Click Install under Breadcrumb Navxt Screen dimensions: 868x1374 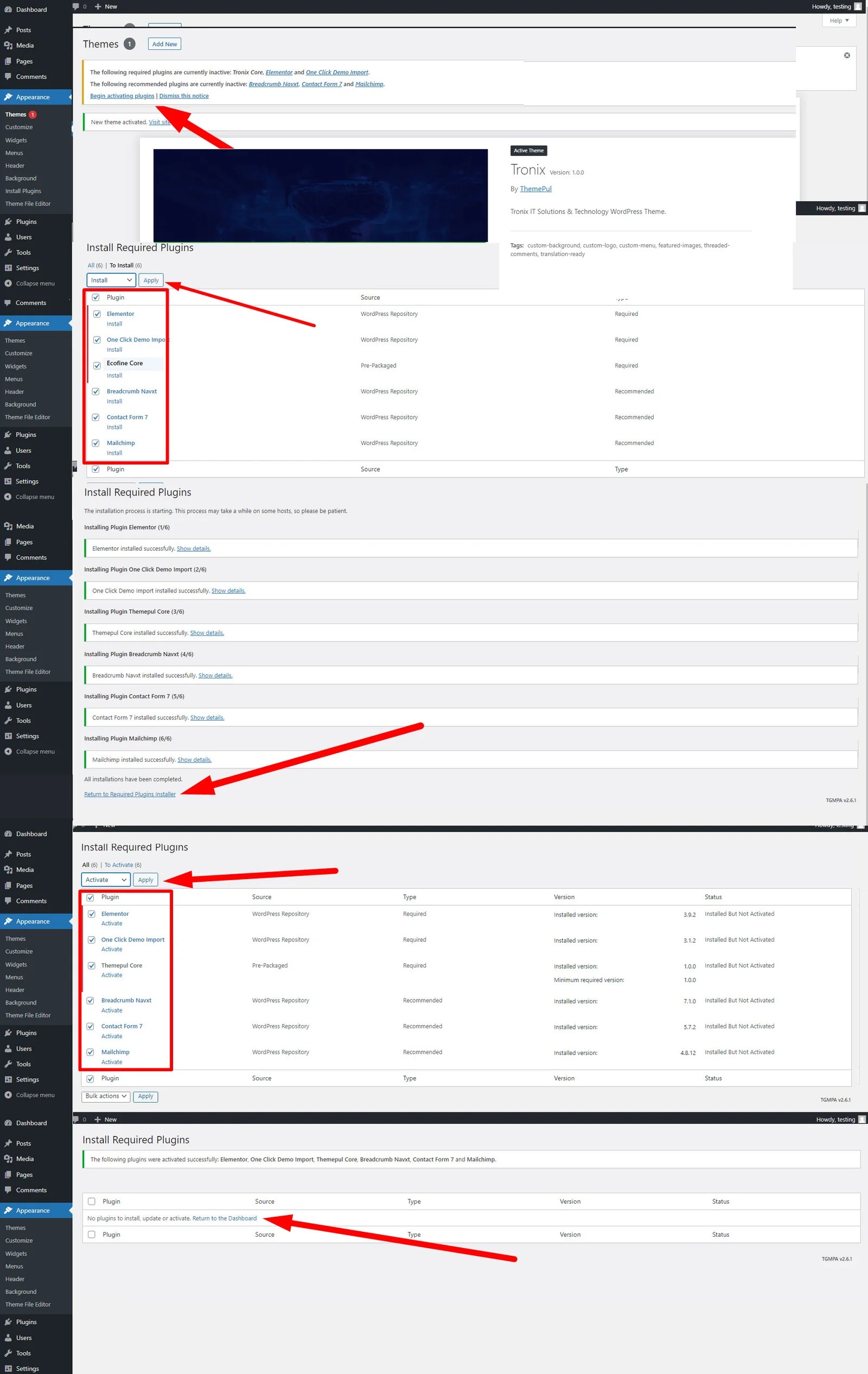tap(114, 402)
